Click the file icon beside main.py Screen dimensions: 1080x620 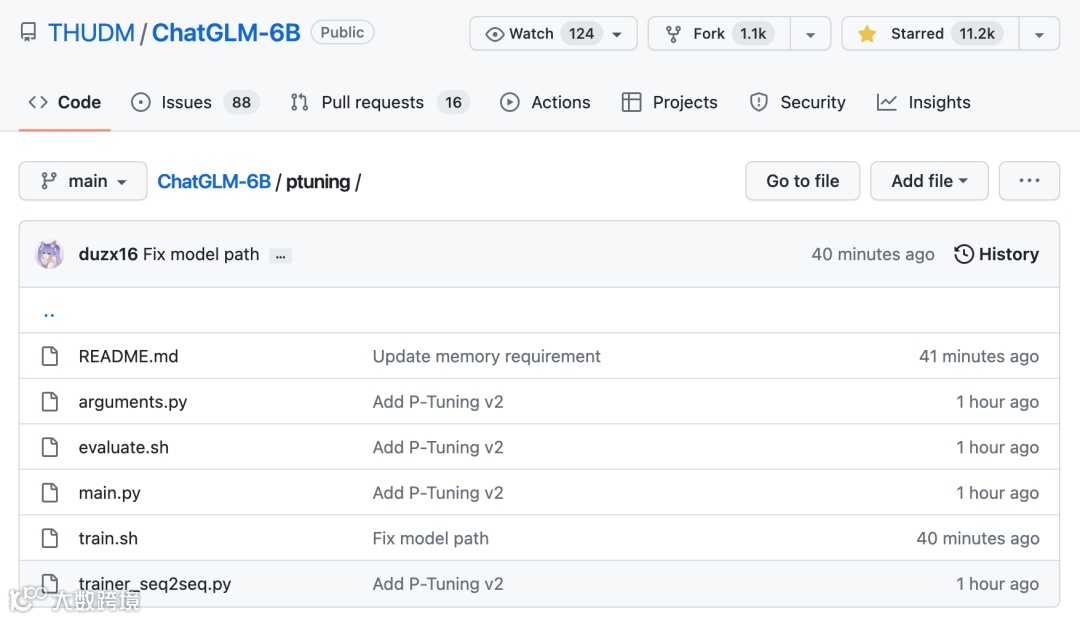49,493
